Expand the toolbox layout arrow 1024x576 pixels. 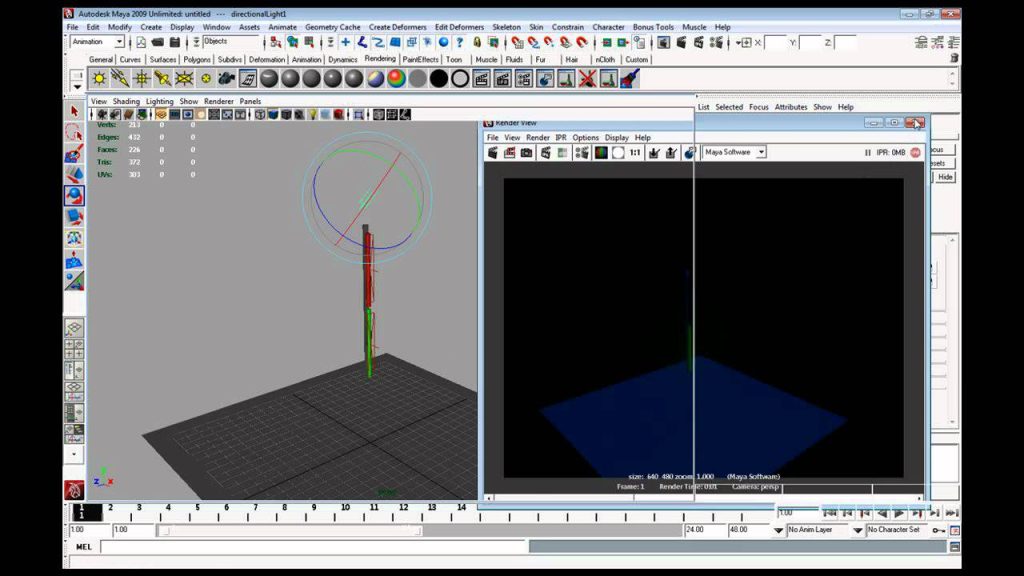pyautogui.click(x=74, y=454)
